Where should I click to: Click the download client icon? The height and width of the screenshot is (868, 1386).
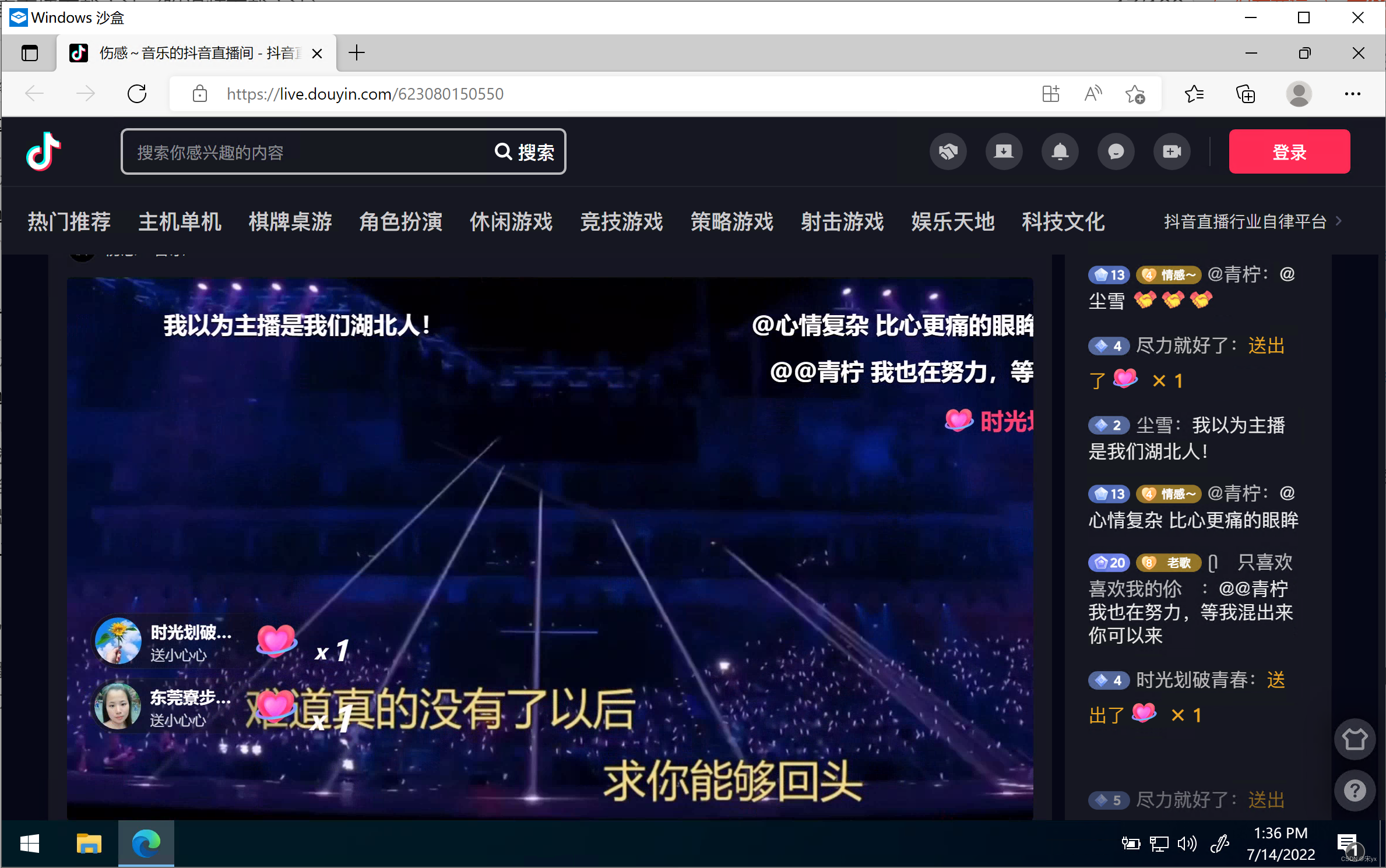pyautogui.click(x=1004, y=151)
